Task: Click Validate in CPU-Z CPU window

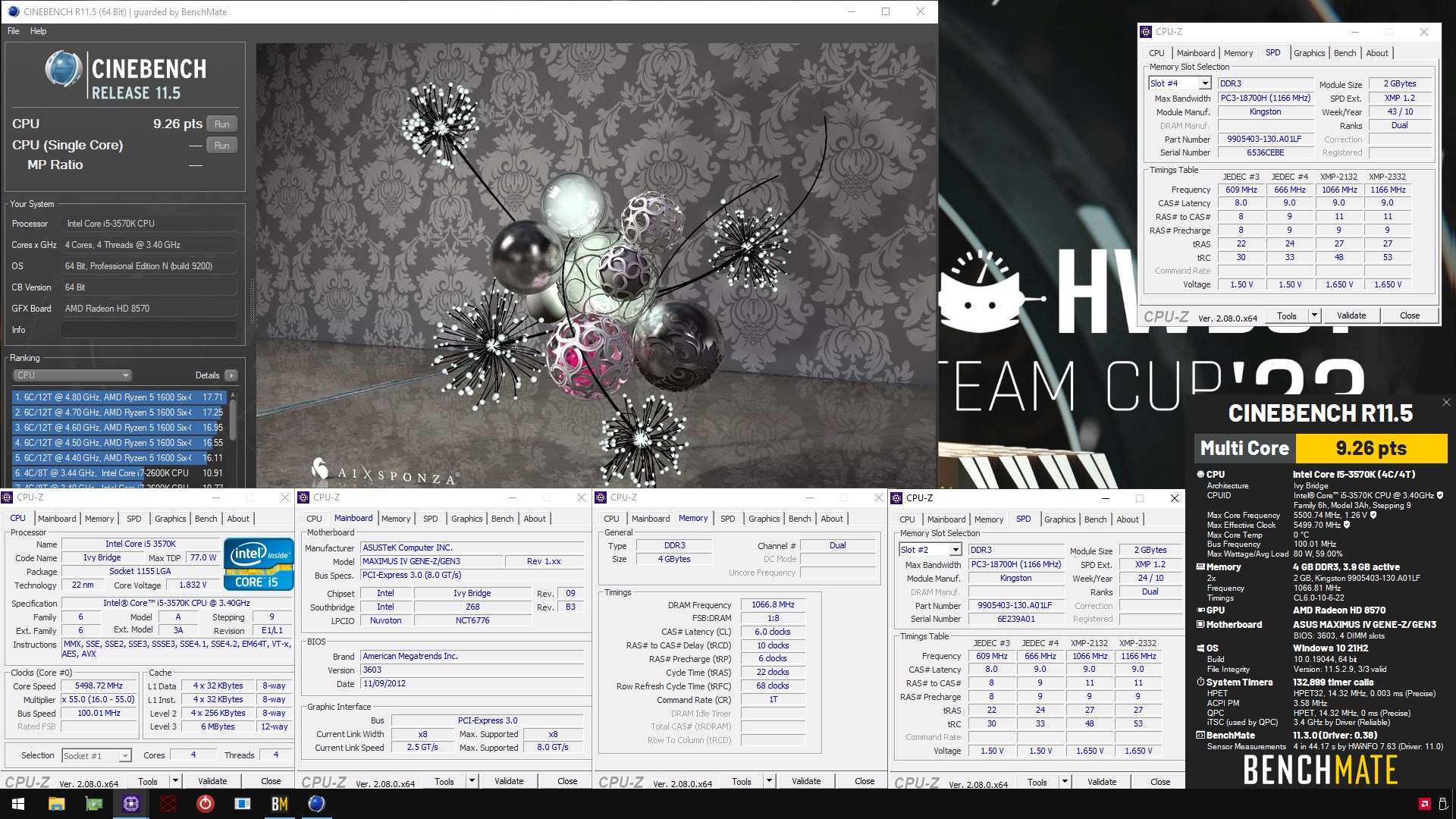Action: (212, 781)
